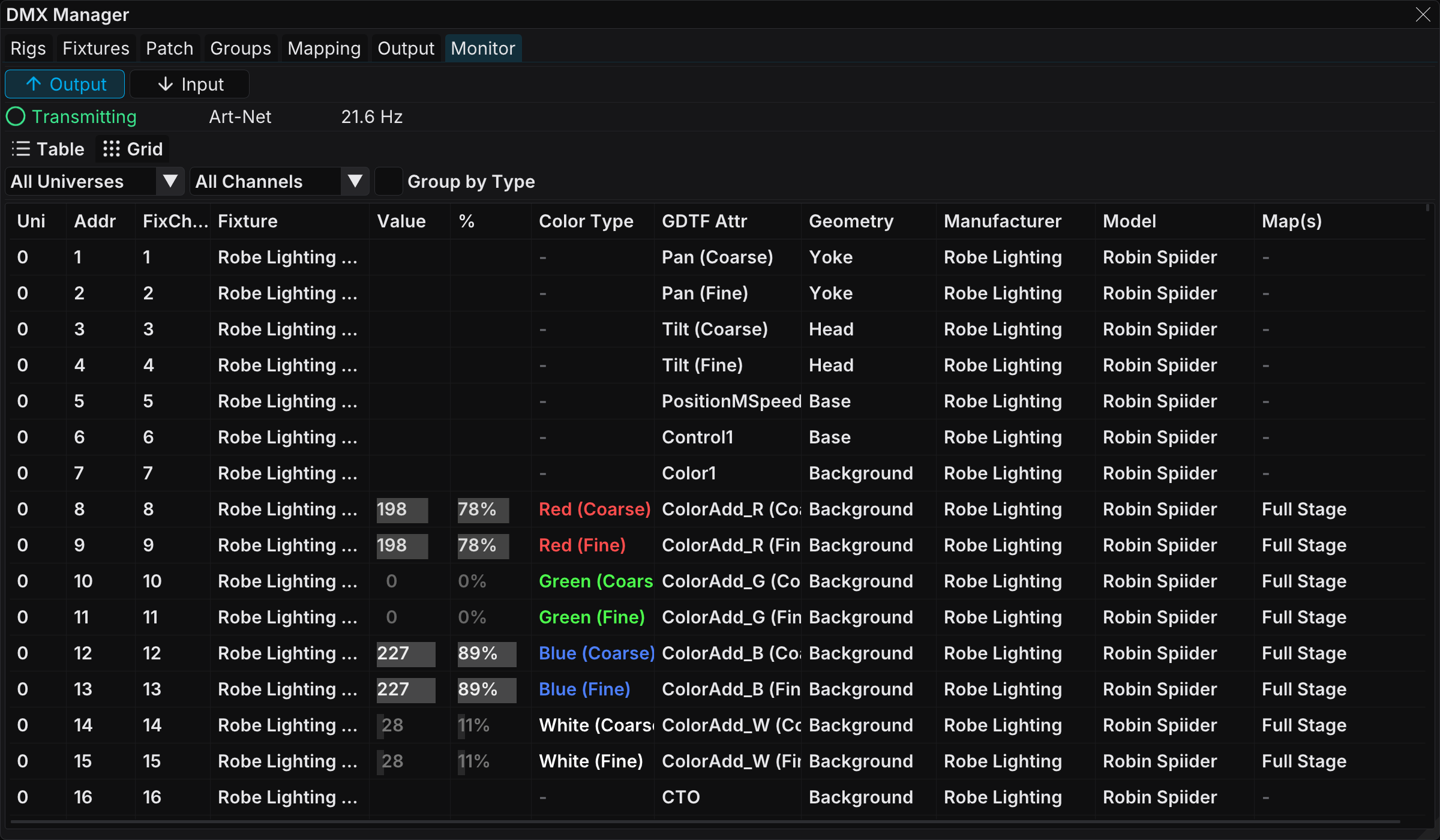1440x840 pixels.
Task: Select the Green (Fine) color type cell
Action: coord(592,617)
